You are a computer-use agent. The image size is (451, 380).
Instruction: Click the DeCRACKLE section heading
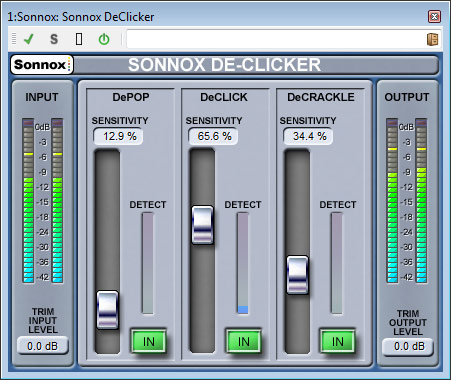[321, 97]
